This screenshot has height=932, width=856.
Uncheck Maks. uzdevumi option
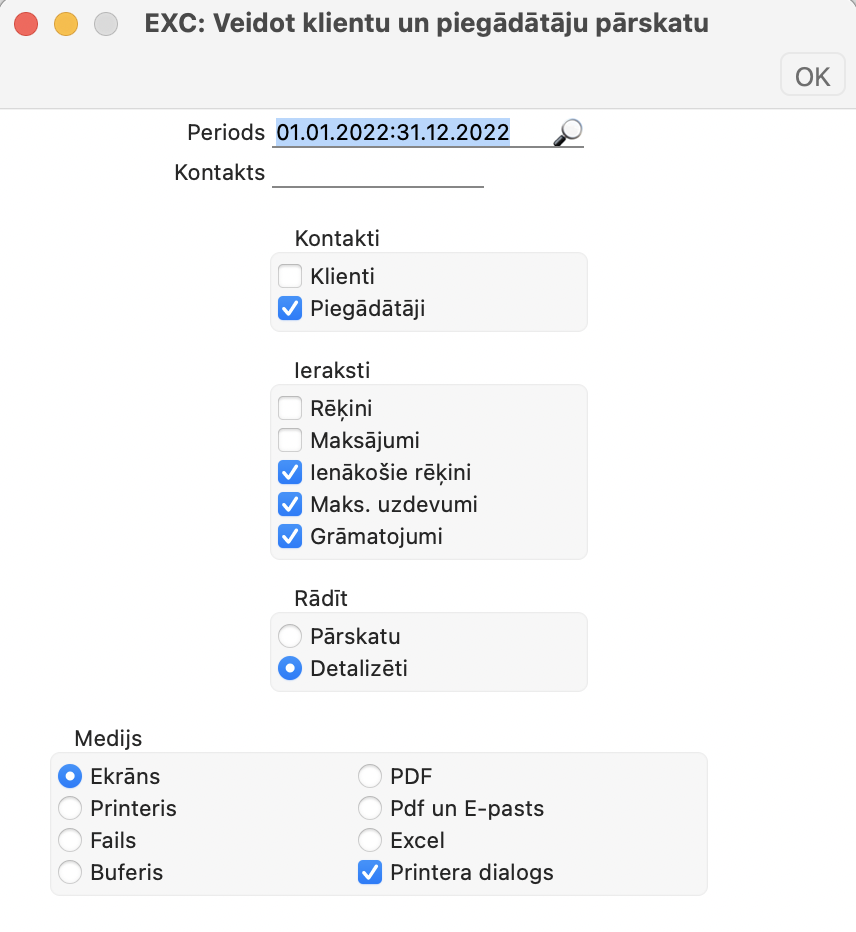click(290, 504)
